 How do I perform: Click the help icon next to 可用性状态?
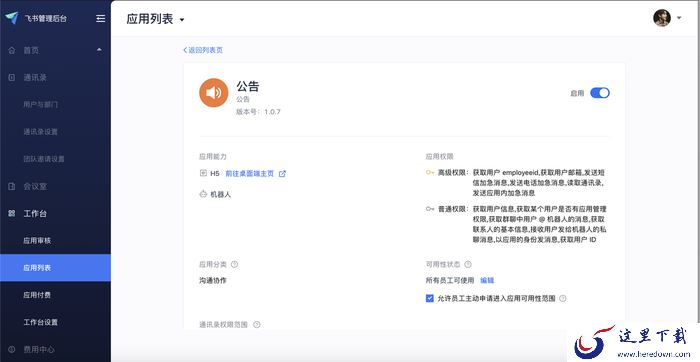click(468, 264)
